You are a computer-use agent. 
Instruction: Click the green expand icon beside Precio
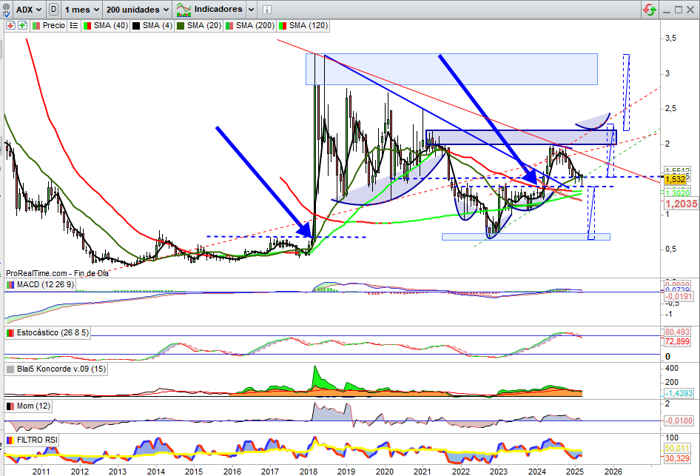[21, 25]
